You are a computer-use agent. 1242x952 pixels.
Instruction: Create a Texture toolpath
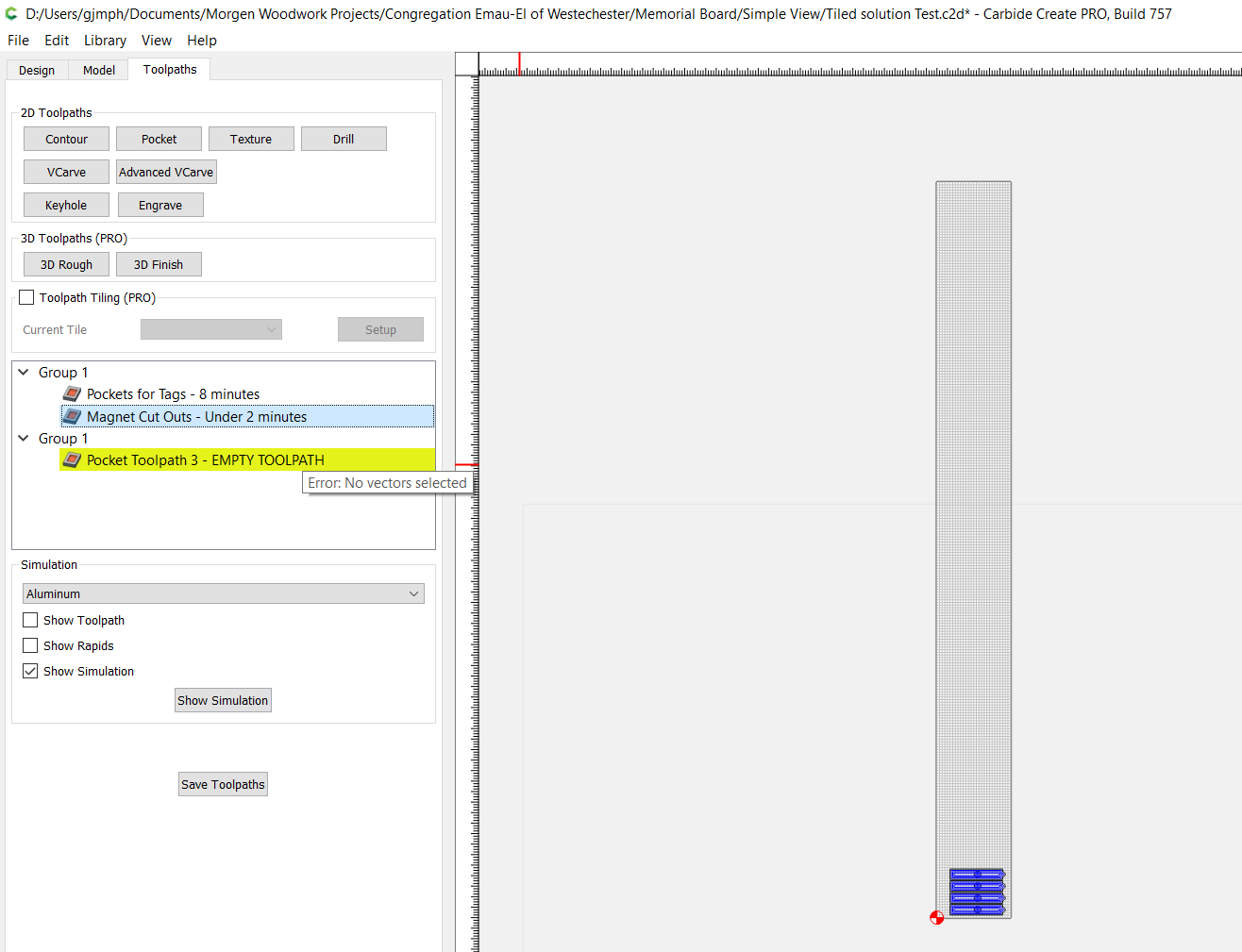[x=251, y=139]
